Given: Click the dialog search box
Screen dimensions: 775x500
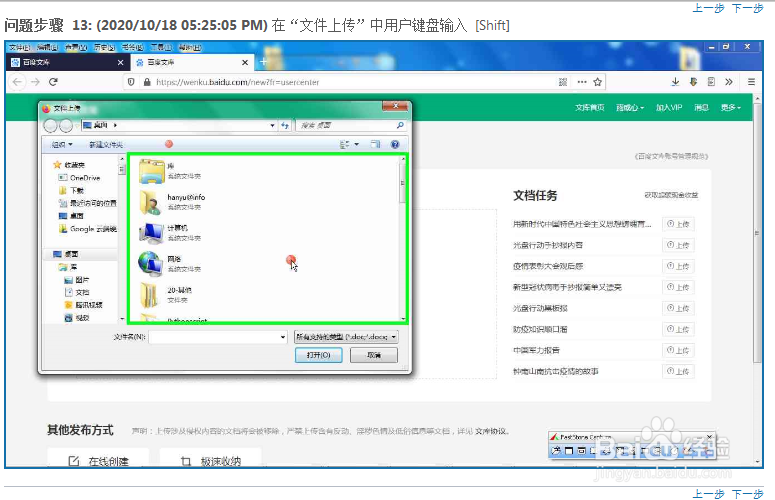Looking at the screenshot, I should (x=350, y=125).
